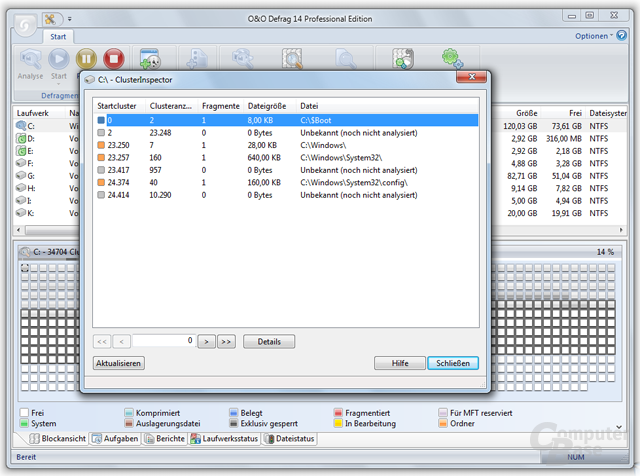This screenshot has height=476, width=640.
Task: Switch to the Blockansicht tab
Action: [x=58, y=438]
